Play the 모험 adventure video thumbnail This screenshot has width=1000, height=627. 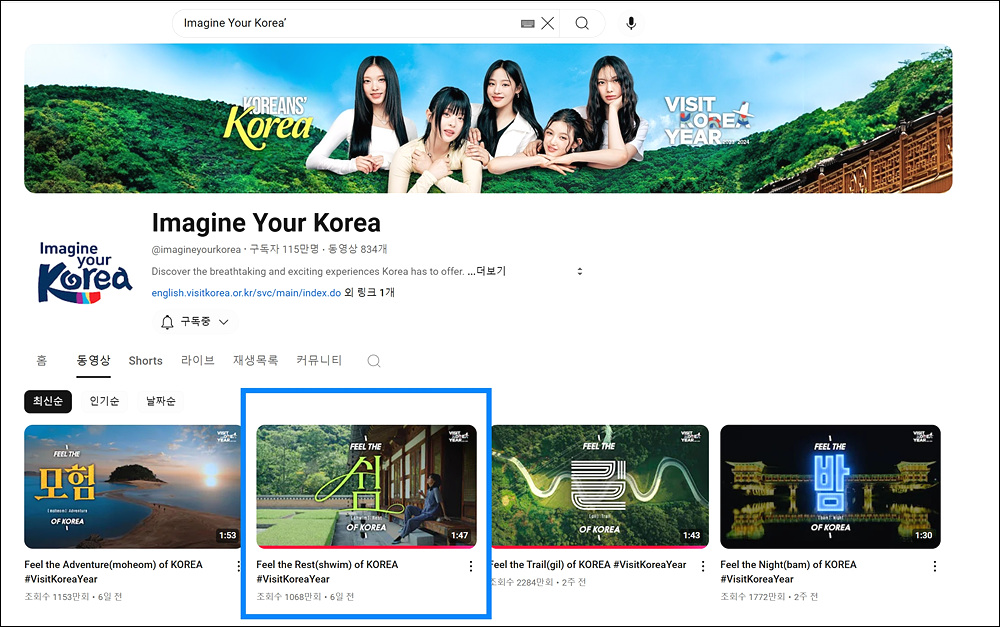(x=134, y=487)
